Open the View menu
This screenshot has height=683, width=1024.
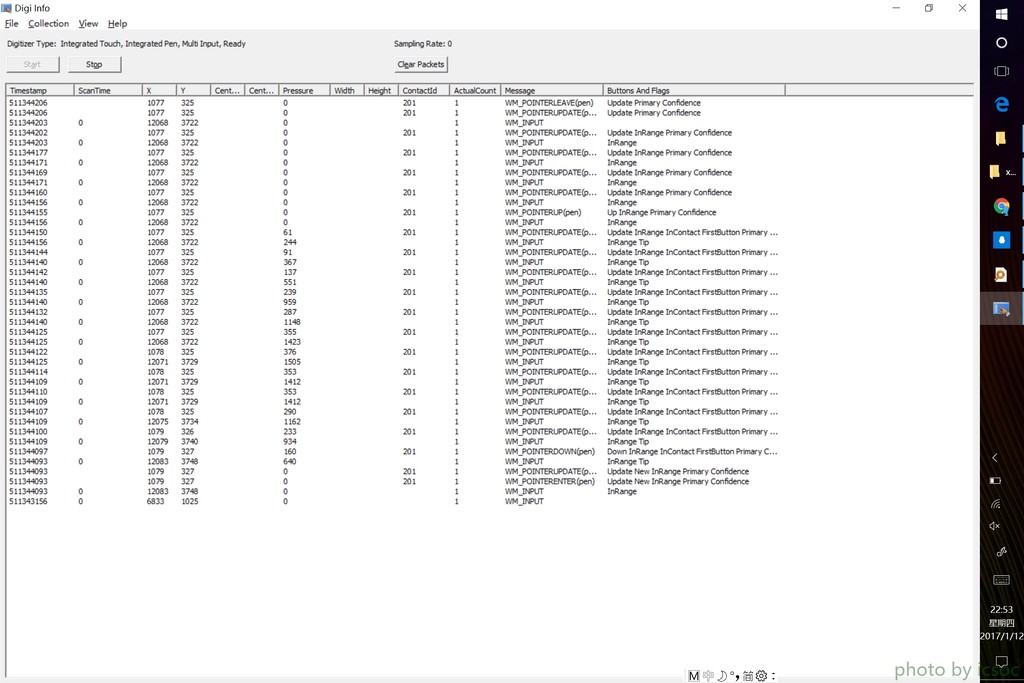click(x=88, y=24)
